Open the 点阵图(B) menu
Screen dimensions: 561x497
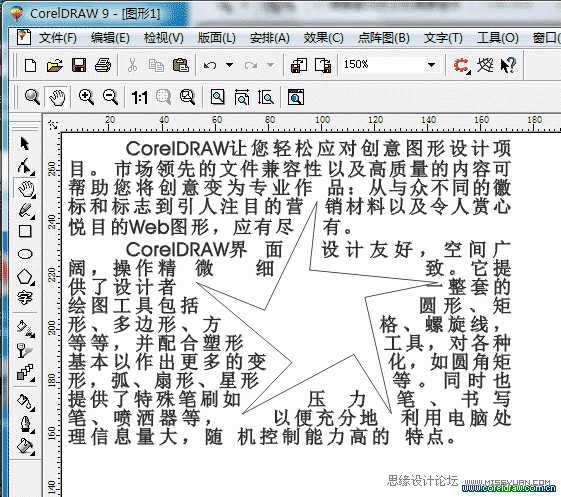coord(383,38)
